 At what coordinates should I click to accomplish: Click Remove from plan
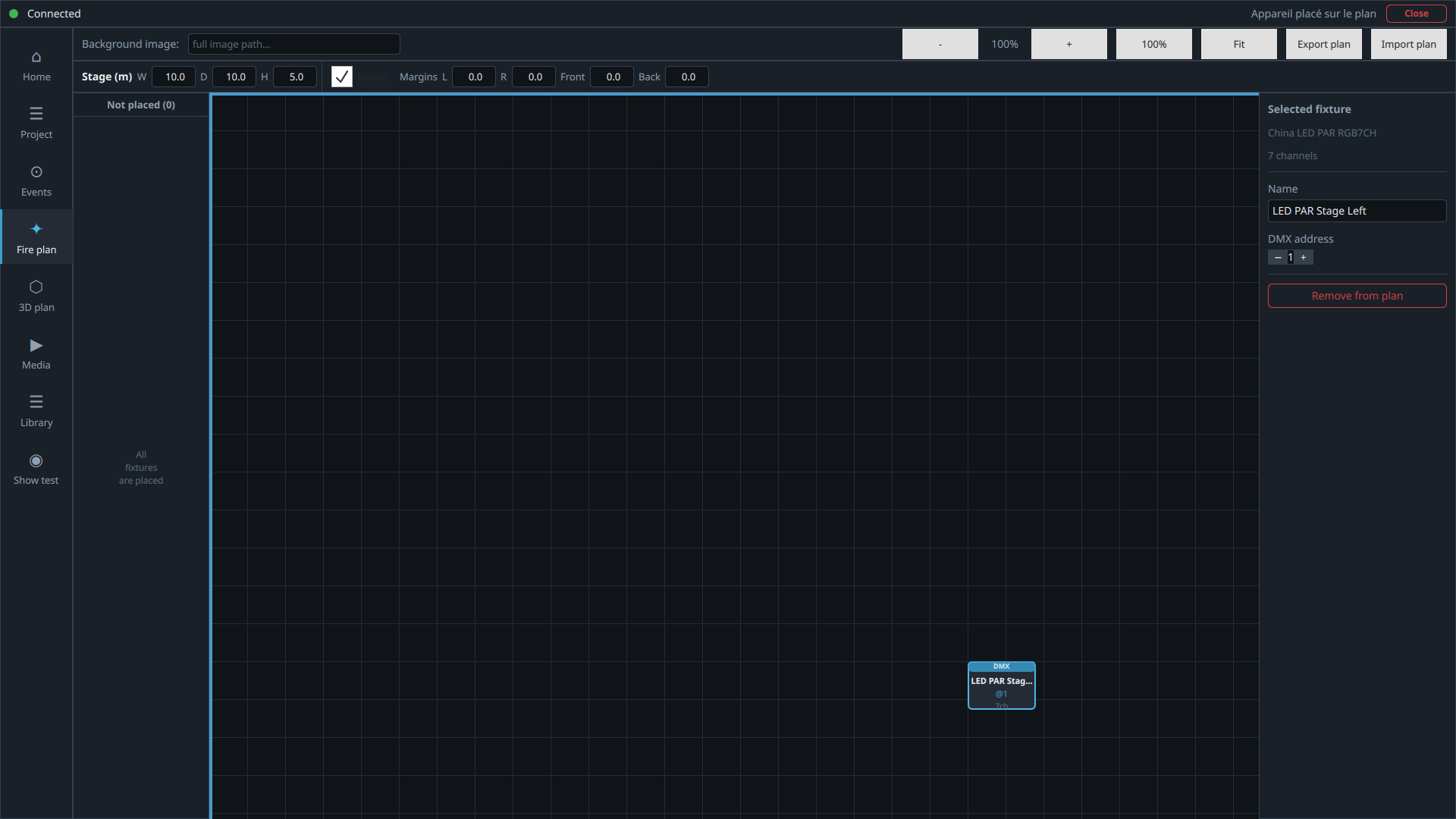tap(1357, 296)
